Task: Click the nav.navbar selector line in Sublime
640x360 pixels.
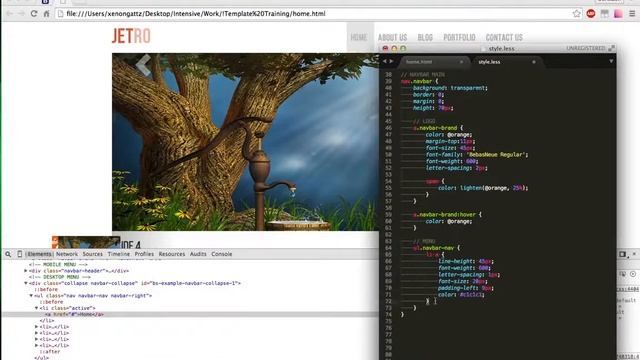Action: 420,81
